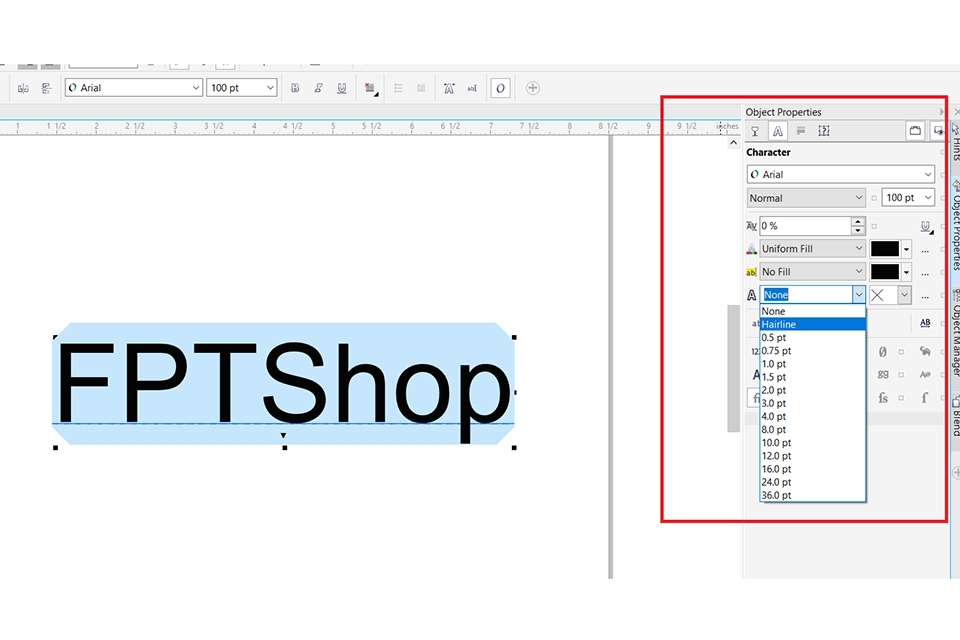Image resolution: width=960 pixels, height=640 pixels.
Task: Click the fs ligature OpenType icon
Action: click(x=882, y=397)
